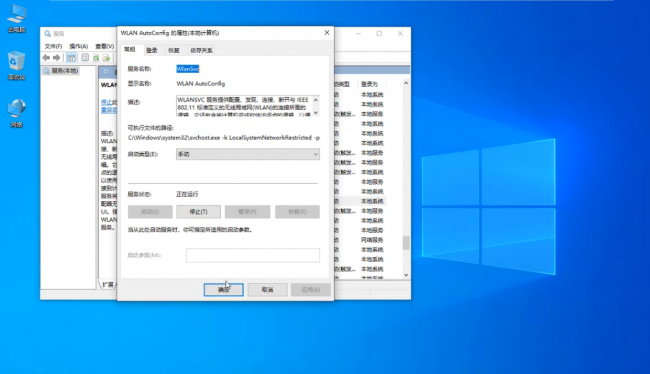Open the 文件(F) menu in Services window
Viewport: 650px width, 374px height.
[x=53, y=46]
